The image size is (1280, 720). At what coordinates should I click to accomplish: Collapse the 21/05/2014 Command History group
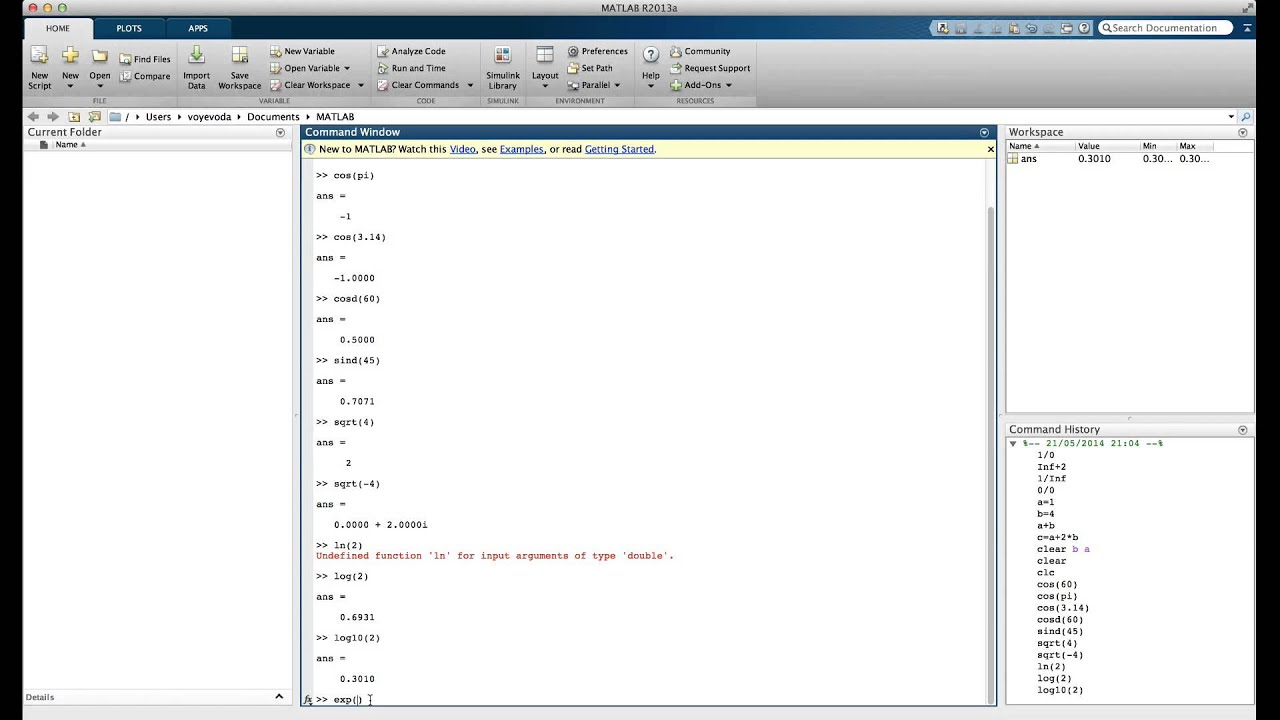pyautogui.click(x=1013, y=443)
